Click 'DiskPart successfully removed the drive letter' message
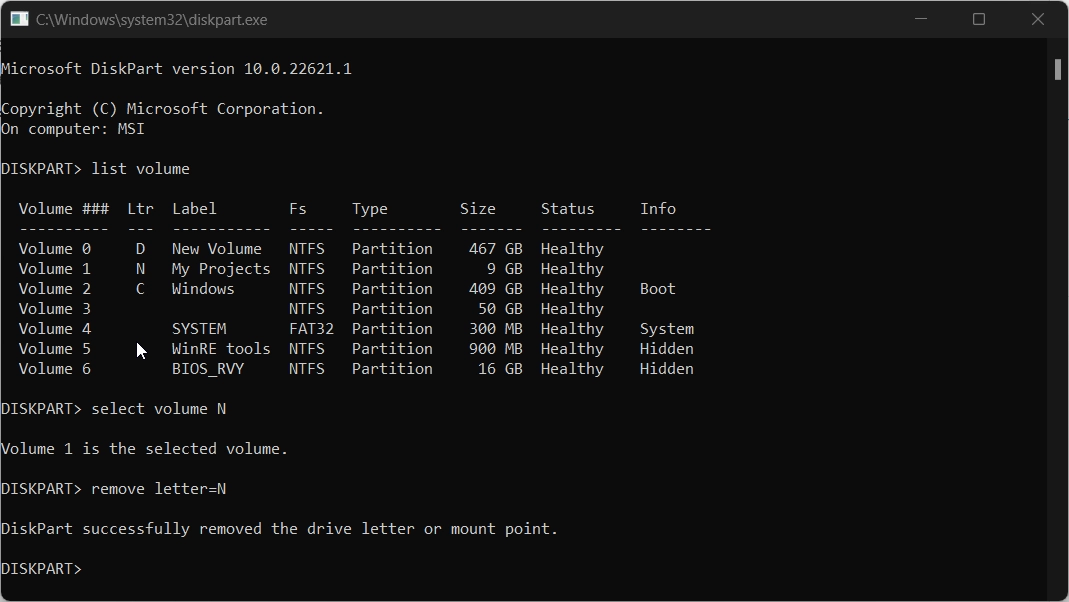Screen dimensions: 1069x602 click(x=280, y=529)
